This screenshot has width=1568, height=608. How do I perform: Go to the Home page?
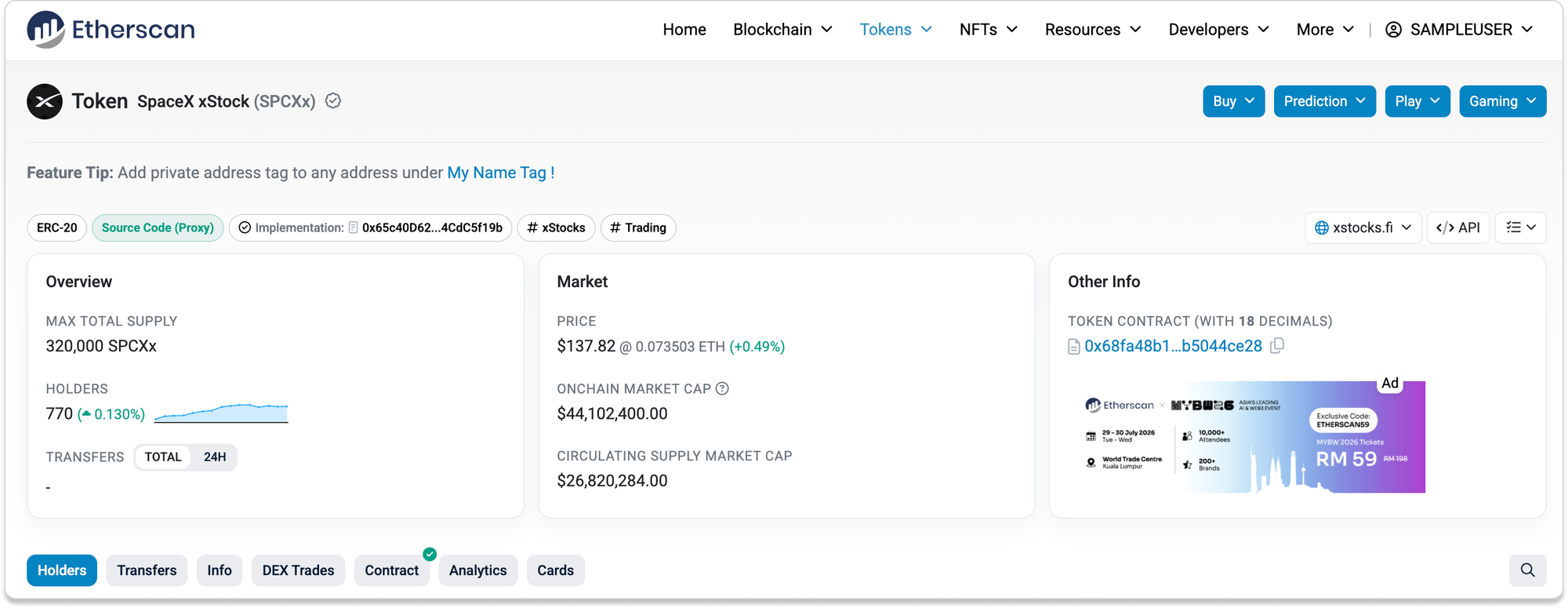click(684, 30)
